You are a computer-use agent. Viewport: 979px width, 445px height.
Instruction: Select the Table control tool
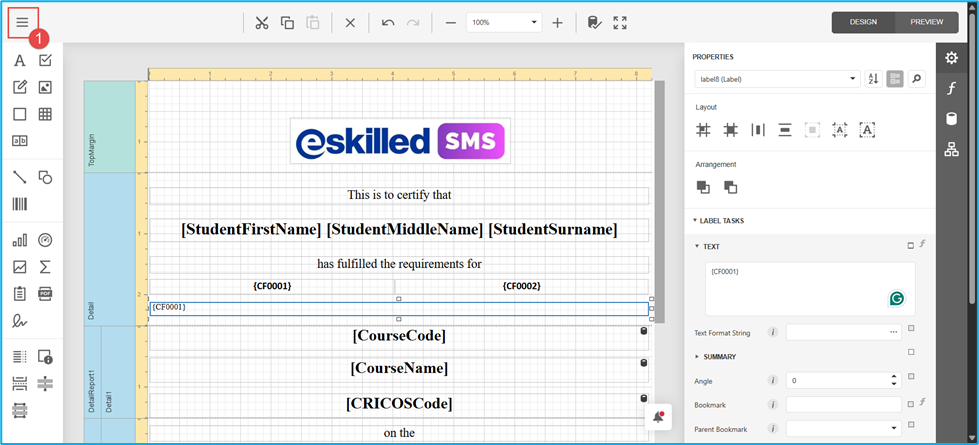[x=45, y=114]
